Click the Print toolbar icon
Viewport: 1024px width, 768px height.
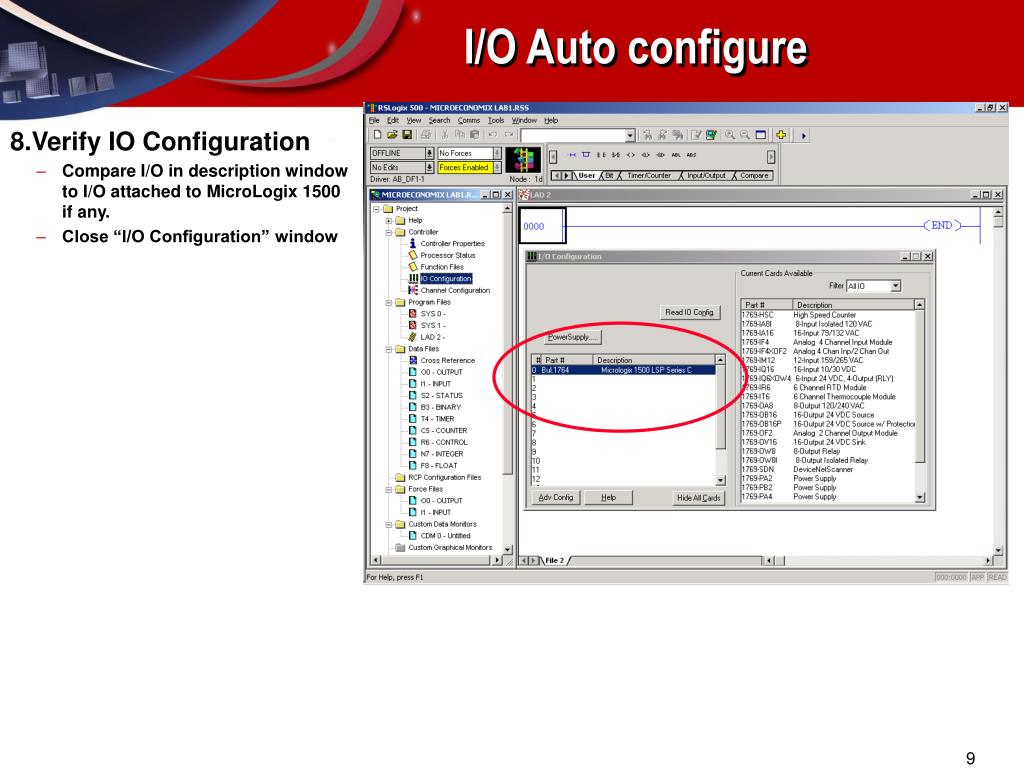[x=426, y=135]
